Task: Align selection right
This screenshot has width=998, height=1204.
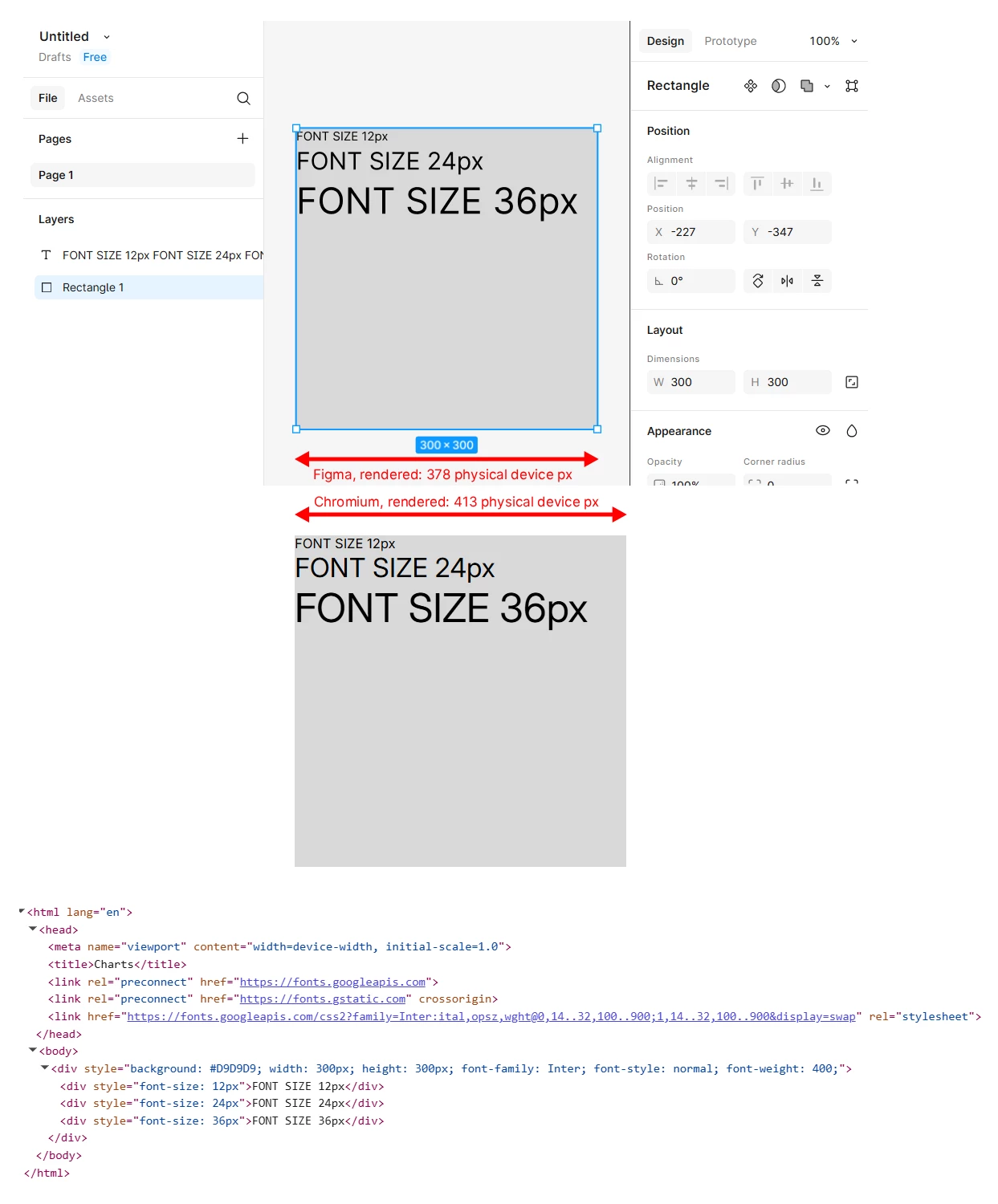Action: pos(722,184)
